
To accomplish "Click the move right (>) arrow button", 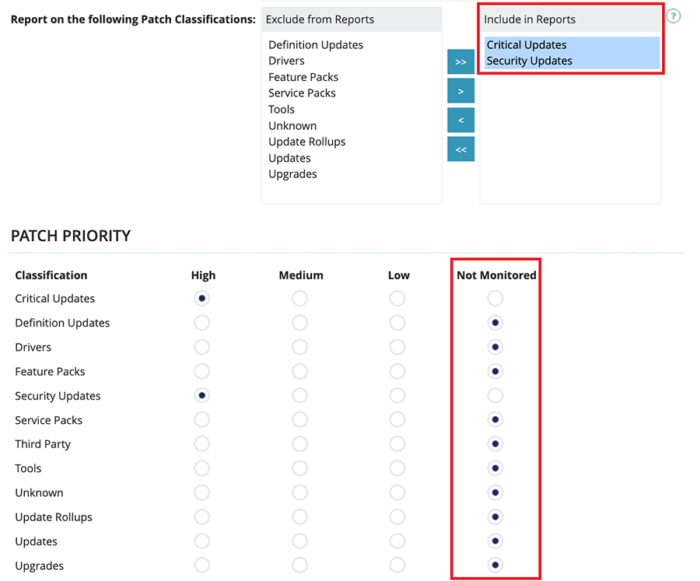I will (x=460, y=91).
